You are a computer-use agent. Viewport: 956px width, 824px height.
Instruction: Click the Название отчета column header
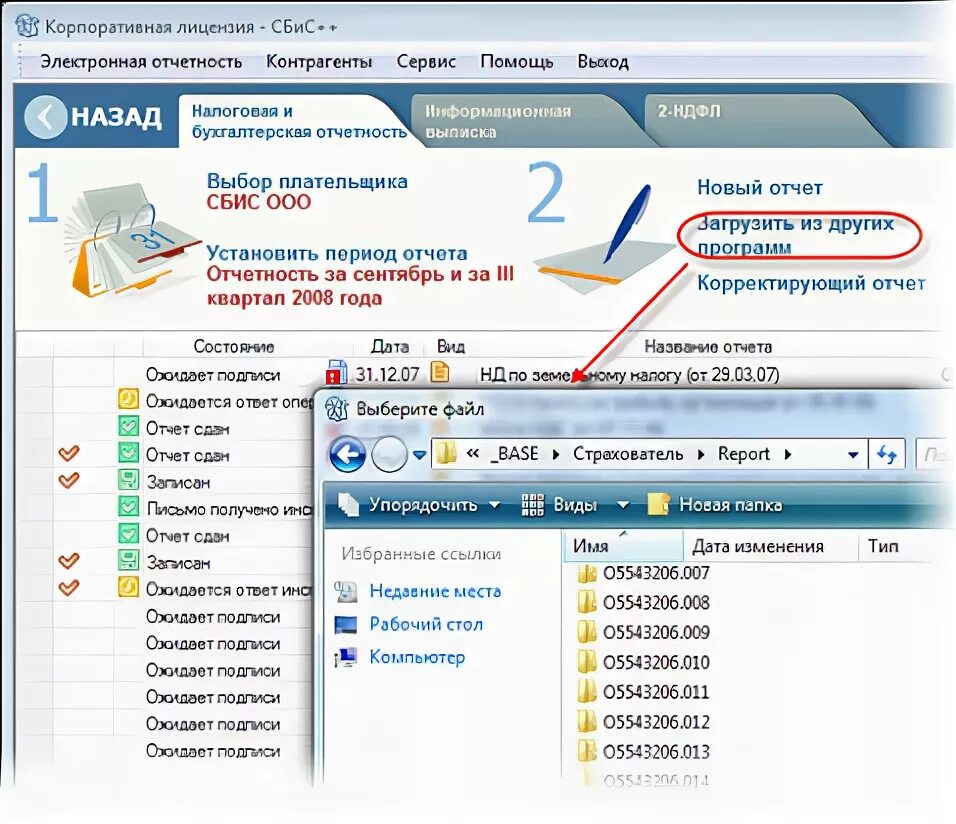pos(708,347)
